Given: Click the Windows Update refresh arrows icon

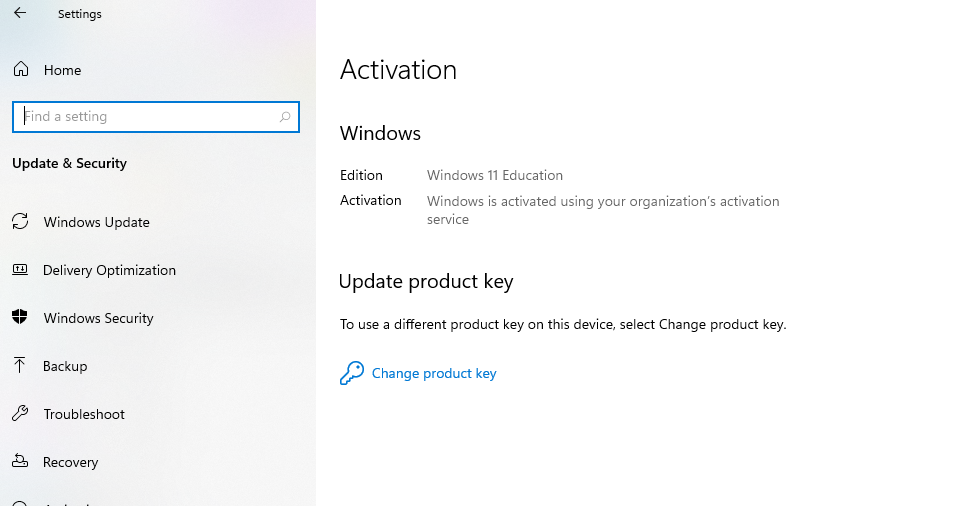Looking at the screenshot, I should click(20, 222).
